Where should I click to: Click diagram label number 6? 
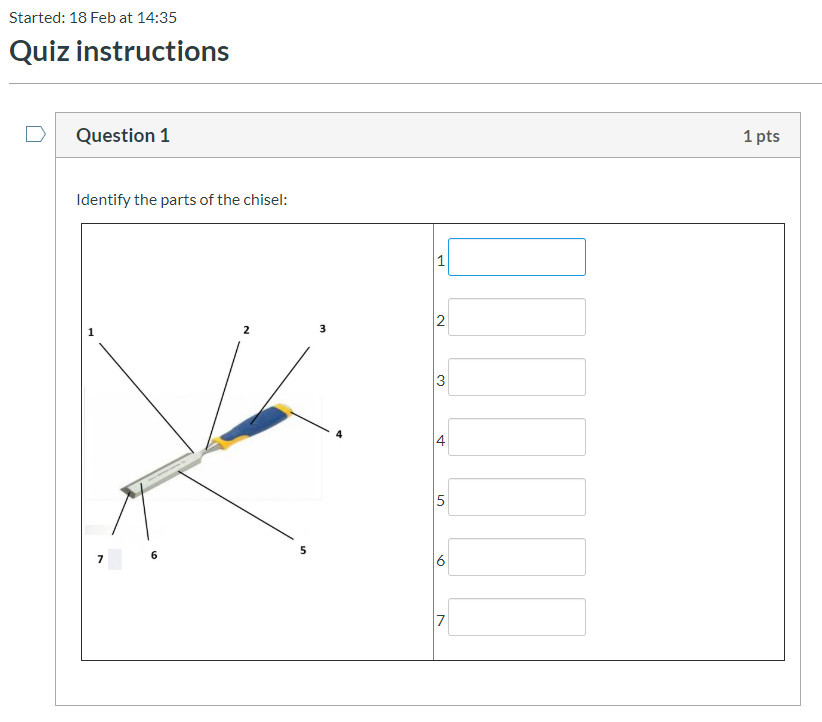(x=154, y=554)
